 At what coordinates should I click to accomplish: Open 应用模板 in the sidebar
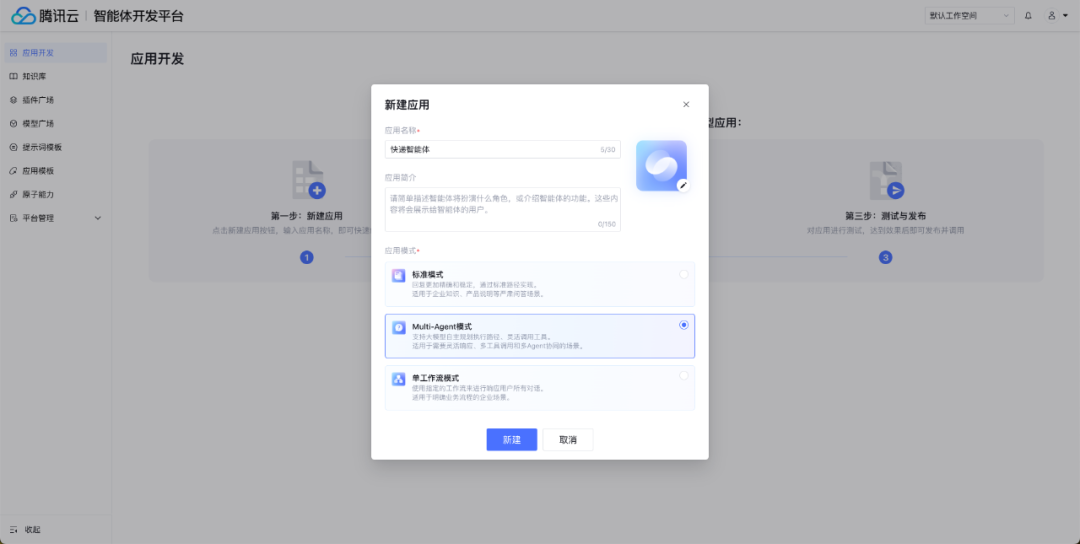coord(55,171)
